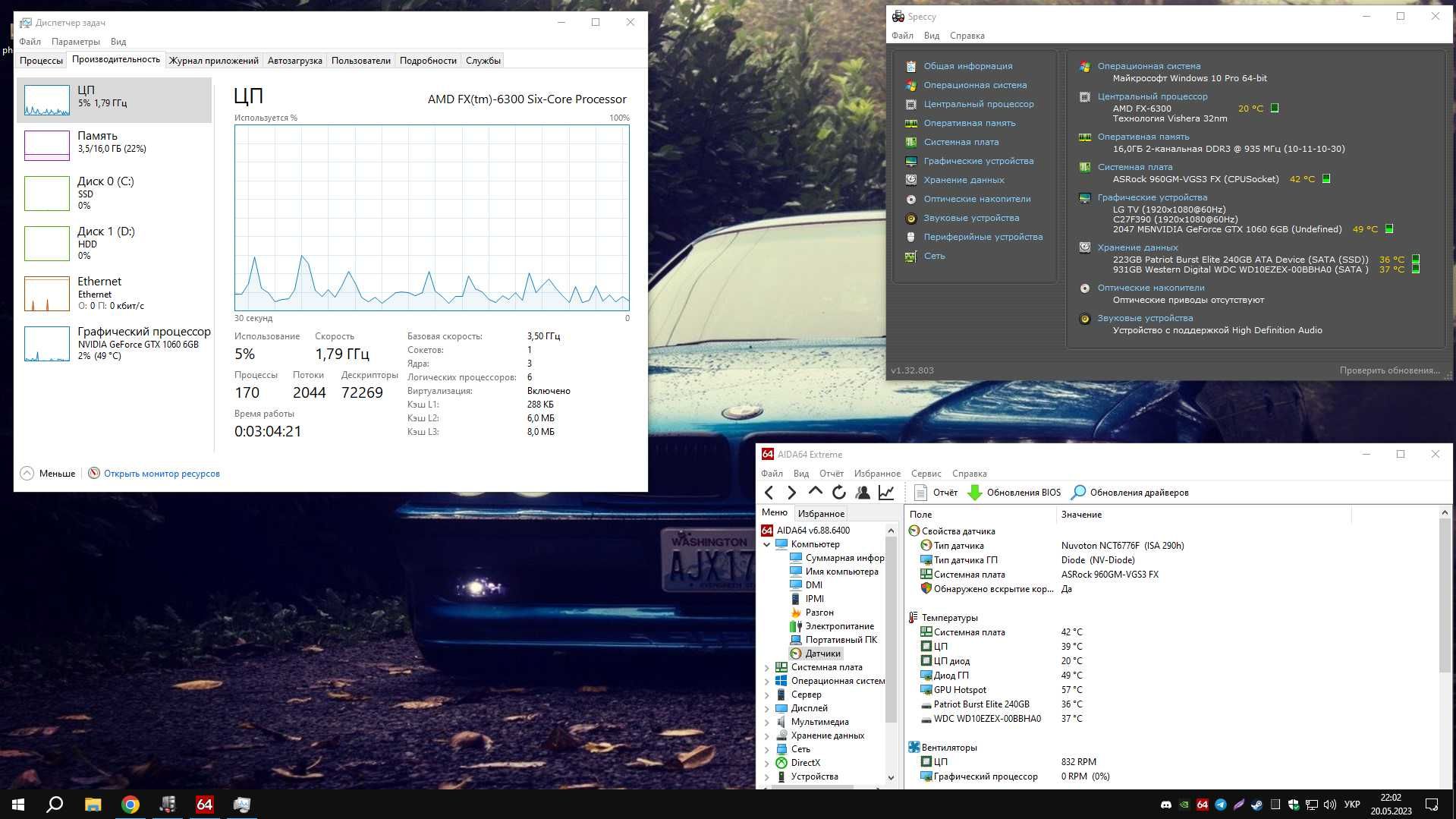1456x819 pixels.
Task: Open the graph chart icon in AIDA64 toolbar
Action: 885,493
